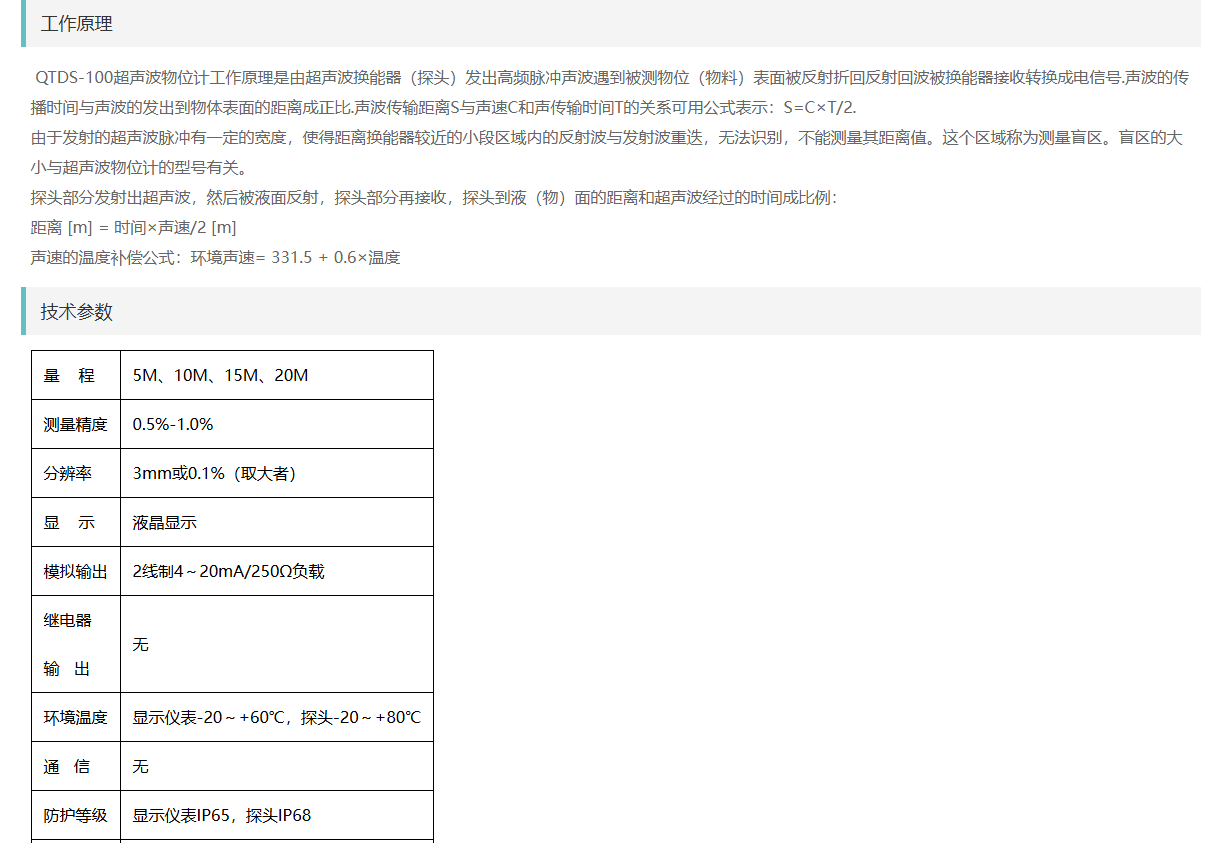Click the 技术参数 section heading
This screenshot has height=843, width=1207.
[x=77, y=312]
